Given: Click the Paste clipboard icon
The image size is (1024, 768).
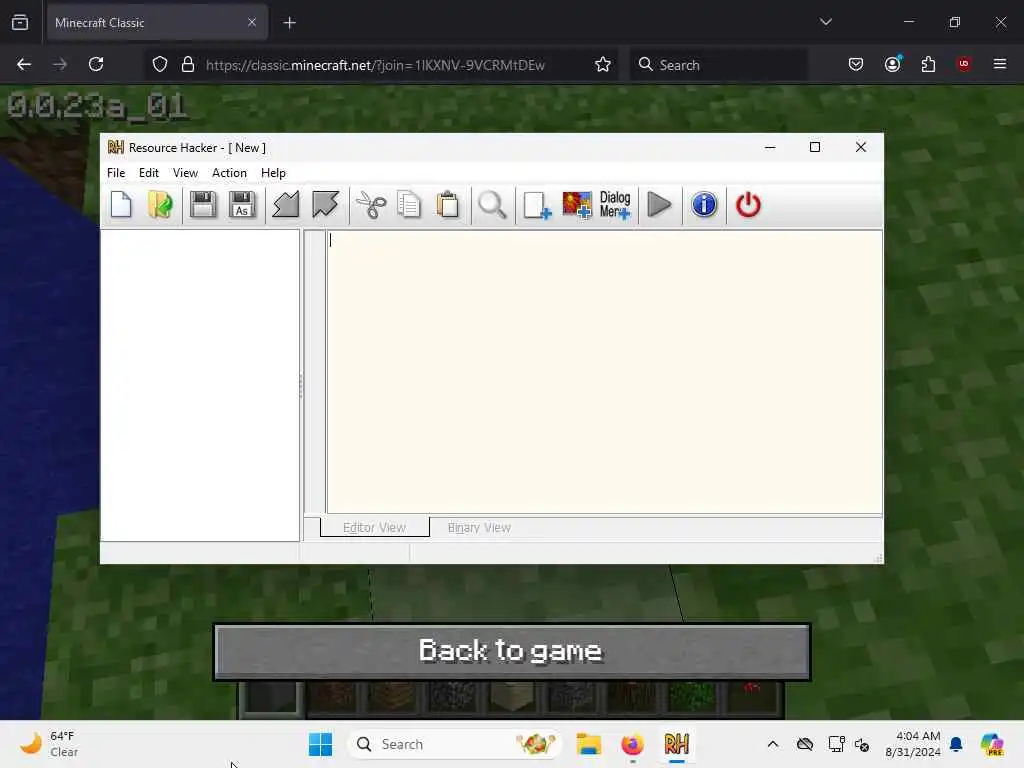Looking at the screenshot, I should click(448, 205).
